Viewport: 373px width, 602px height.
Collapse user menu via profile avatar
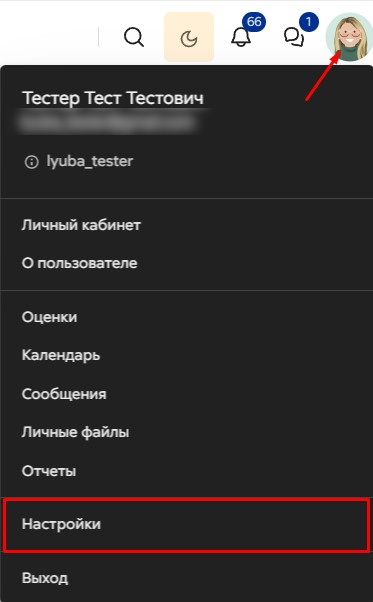point(349,37)
